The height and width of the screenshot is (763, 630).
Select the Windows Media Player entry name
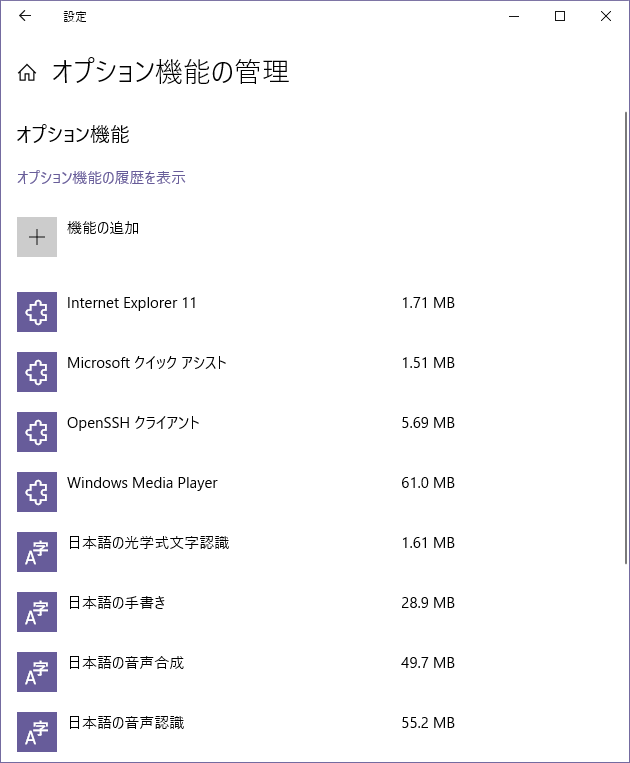(x=142, y=483)
